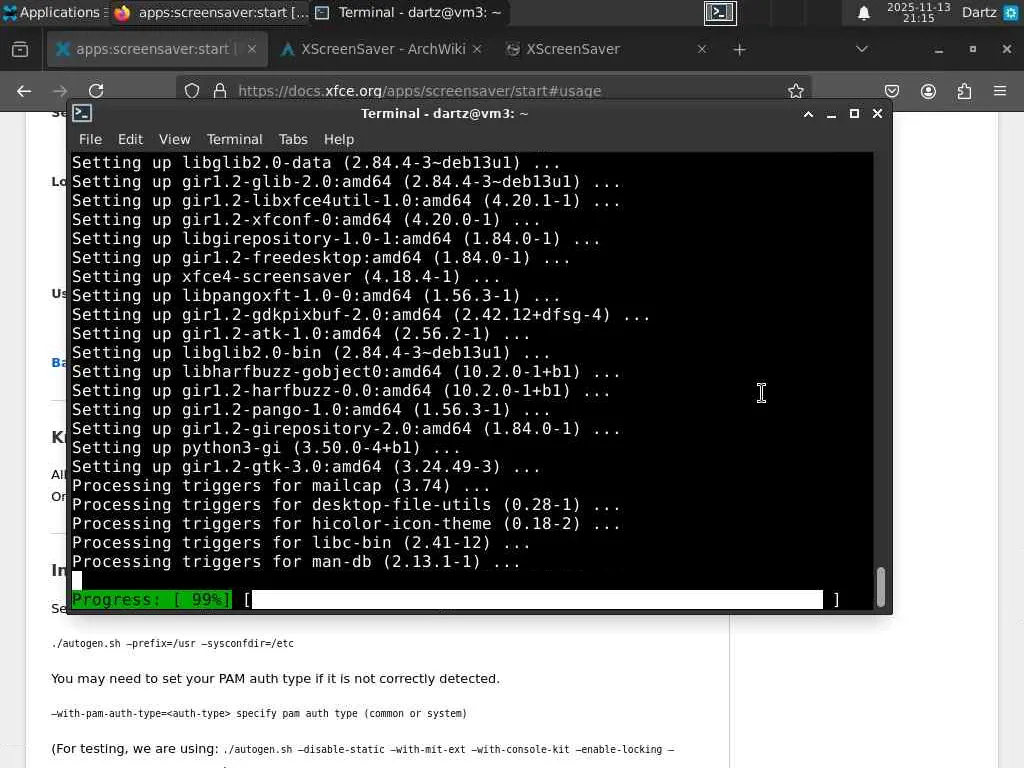Roll up the Terminal window with the up-arrow button
1024x768 pixels.
click(808, 114)
